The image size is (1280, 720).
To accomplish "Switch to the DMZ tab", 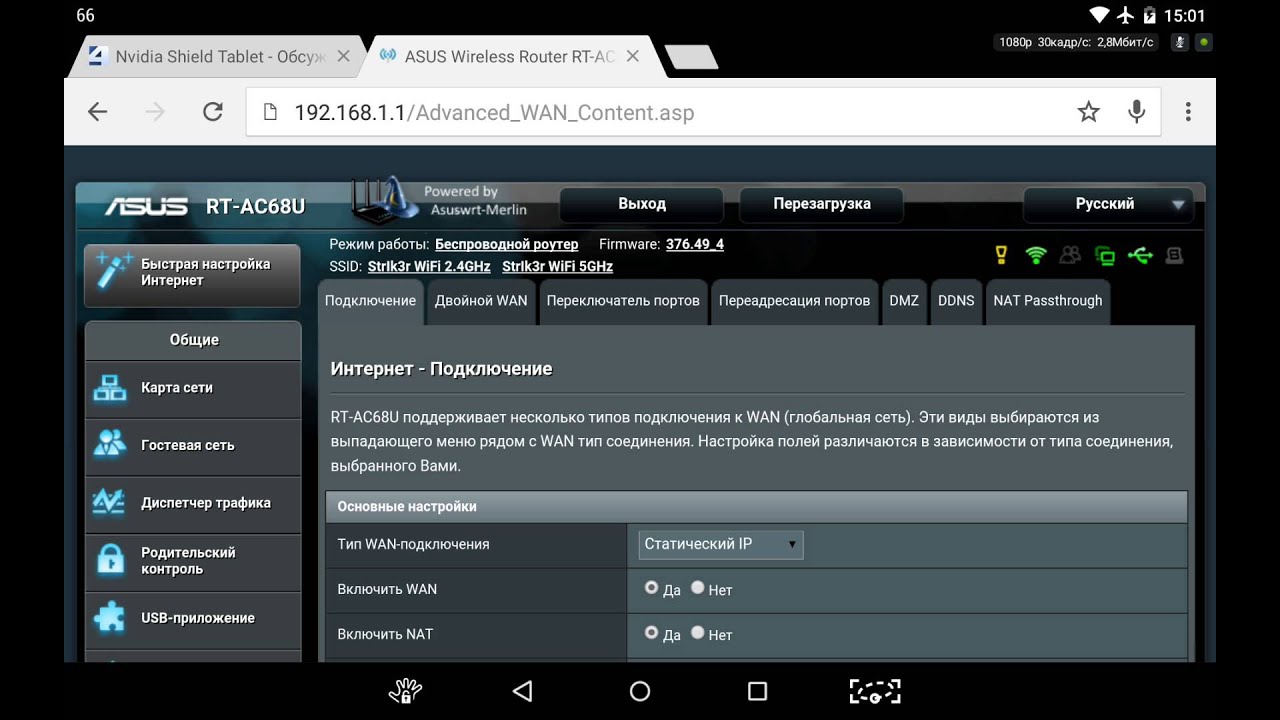I will tap(904, 301).
